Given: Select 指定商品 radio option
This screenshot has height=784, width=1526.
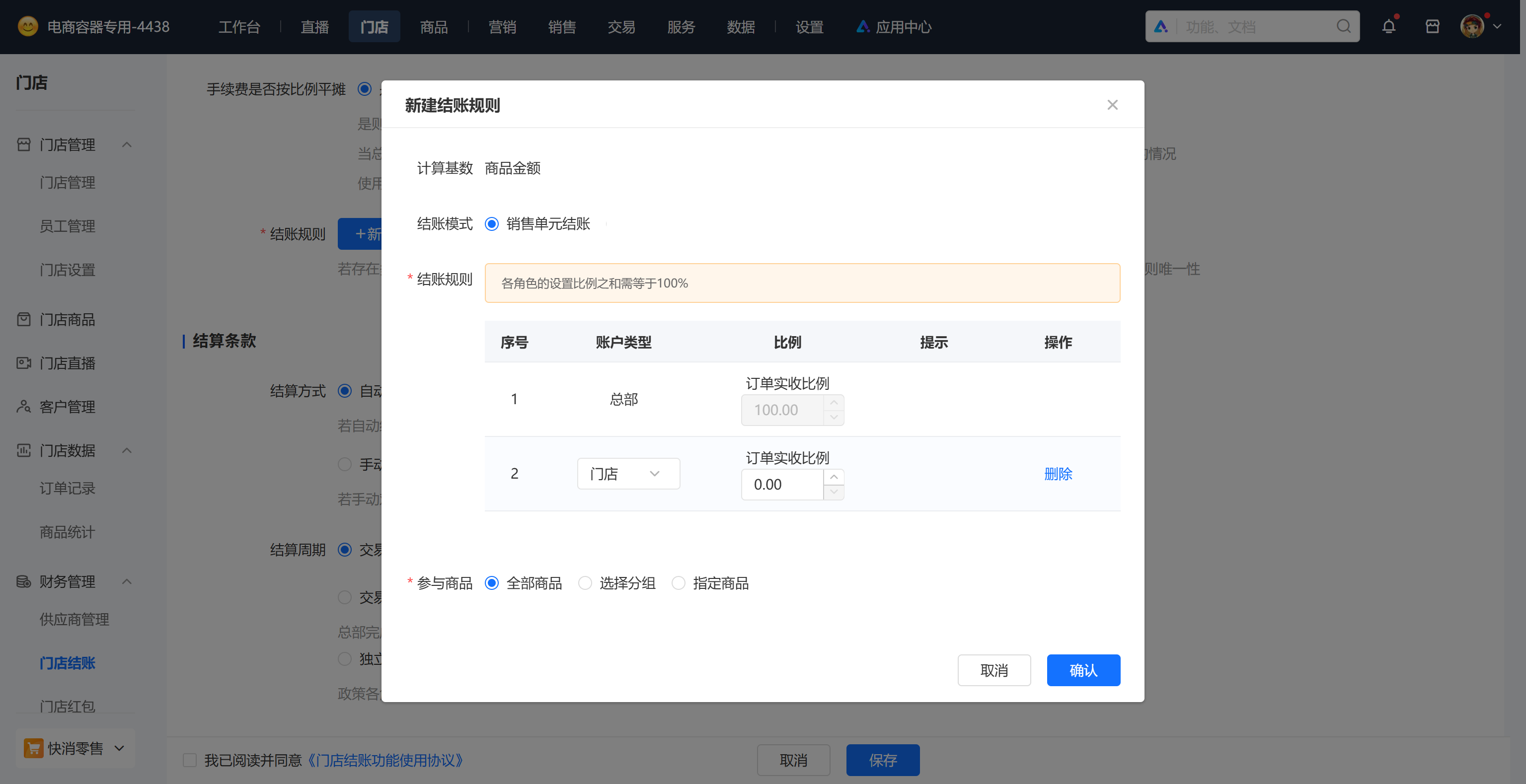Looking at the screenshot, I should click(x=679, y=583).
